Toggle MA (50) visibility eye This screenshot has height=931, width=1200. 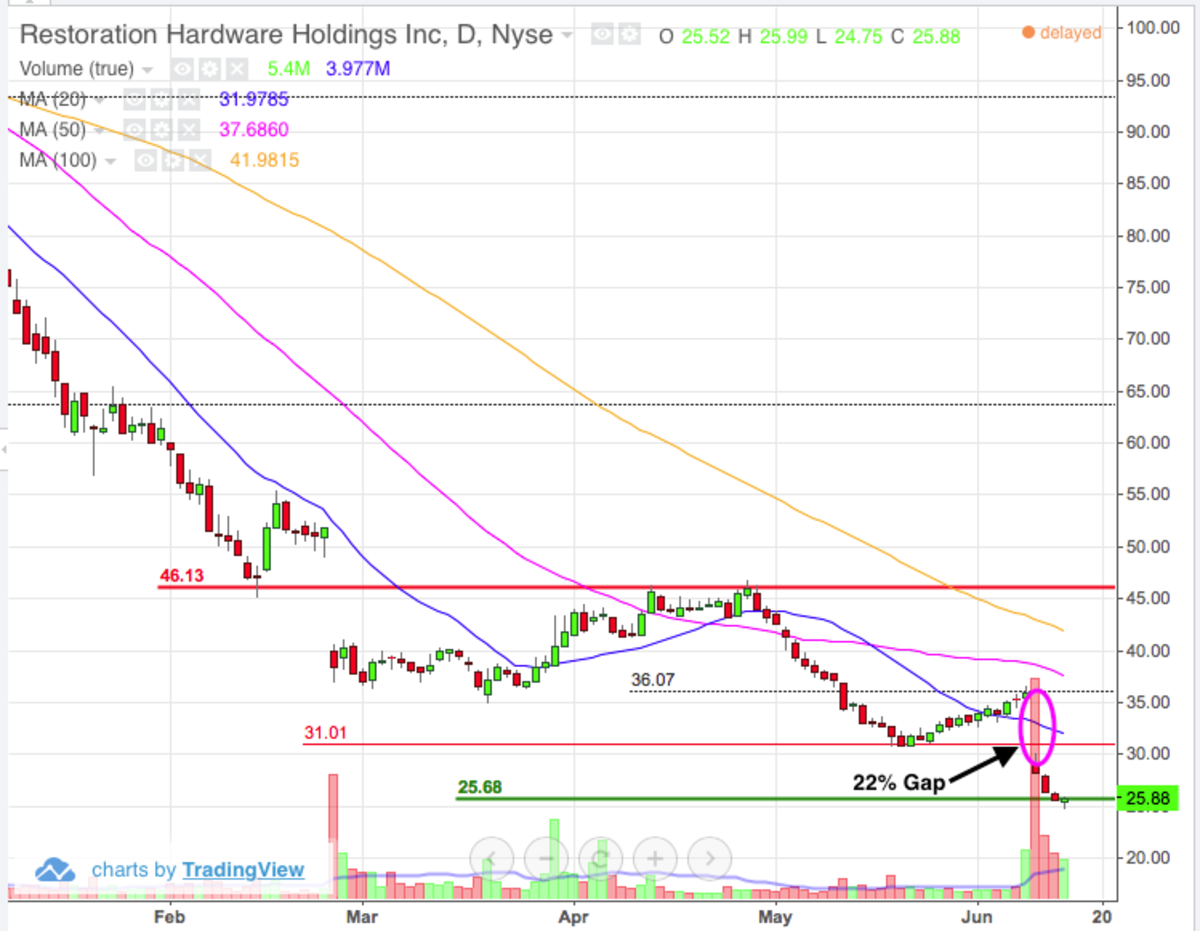click(x=132, y=130)
